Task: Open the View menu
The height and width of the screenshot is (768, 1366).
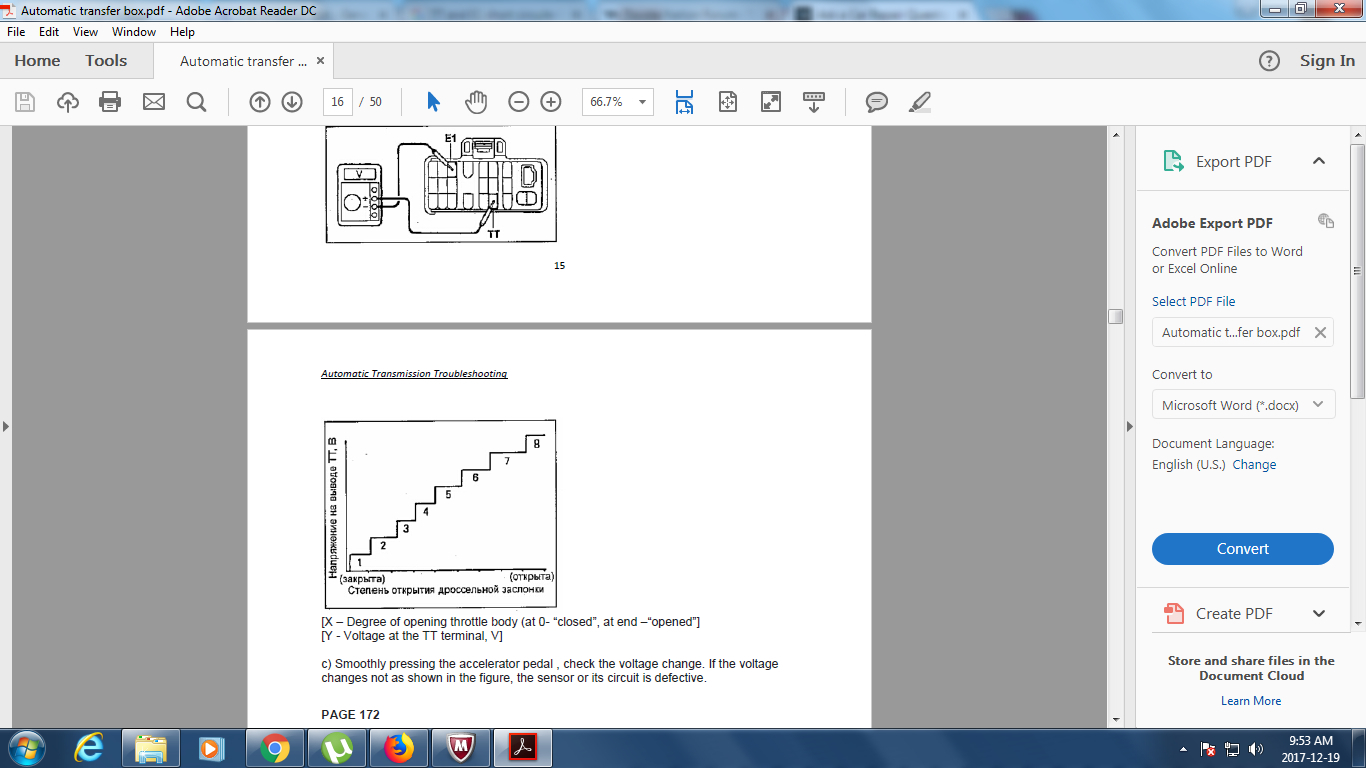Action: coord(85,32)
